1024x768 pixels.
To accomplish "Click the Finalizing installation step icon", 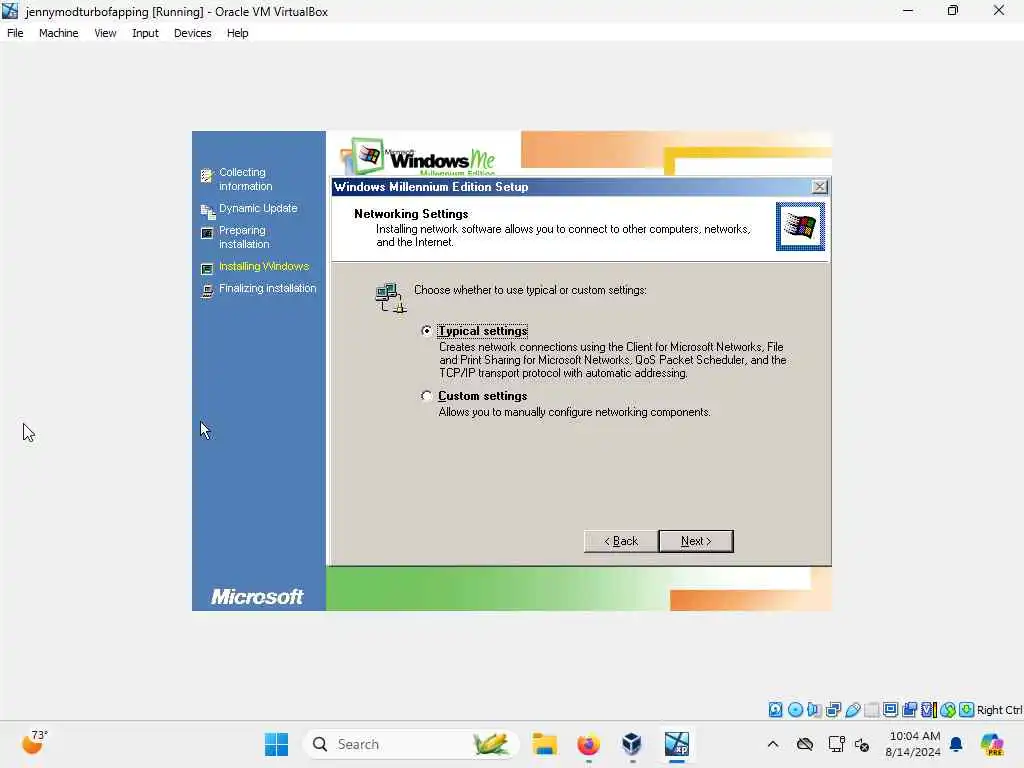I will coord(207,291).
